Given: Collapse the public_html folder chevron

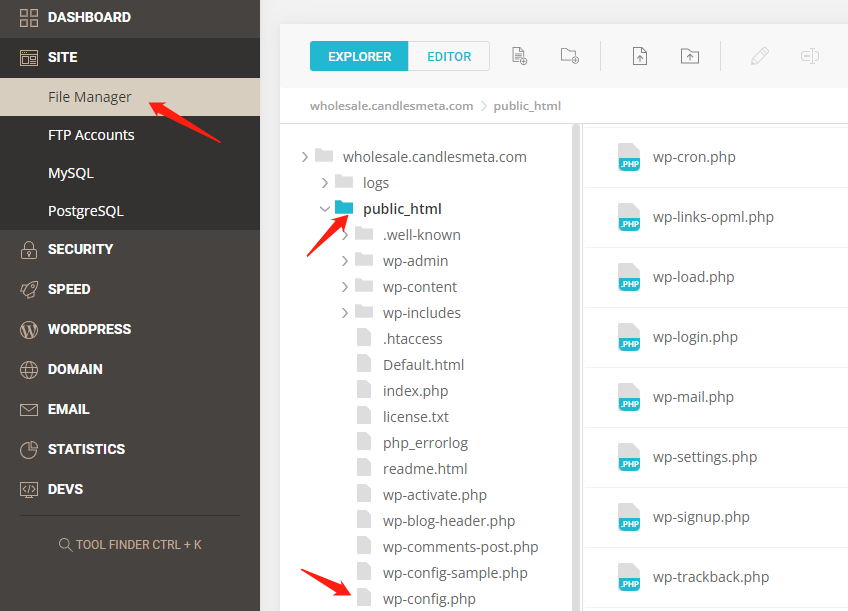Looking at the screenshot, I should (324, 209).
